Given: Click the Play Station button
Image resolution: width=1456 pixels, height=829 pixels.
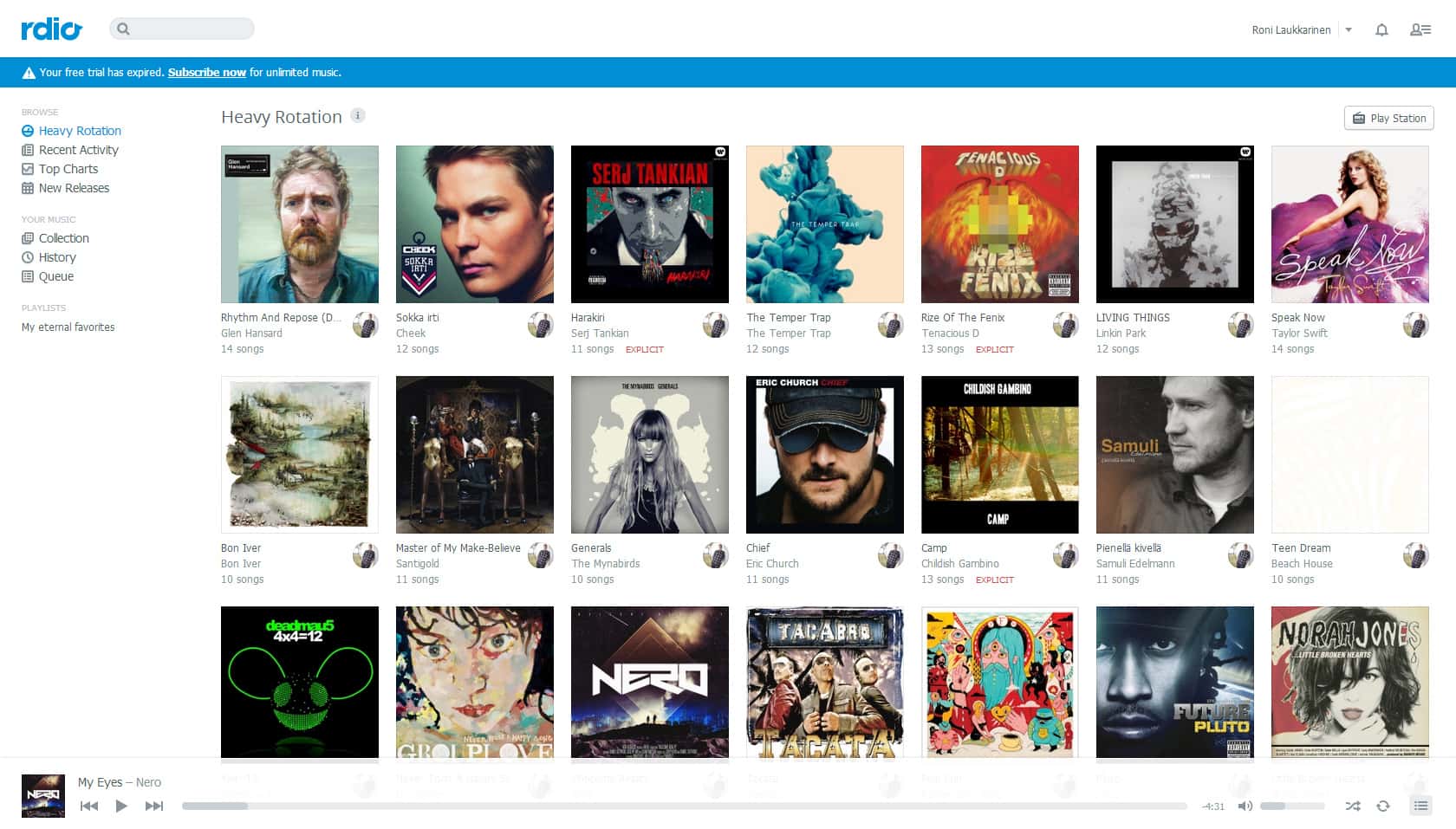Looking at the screenshot, I should point(1389,118).
